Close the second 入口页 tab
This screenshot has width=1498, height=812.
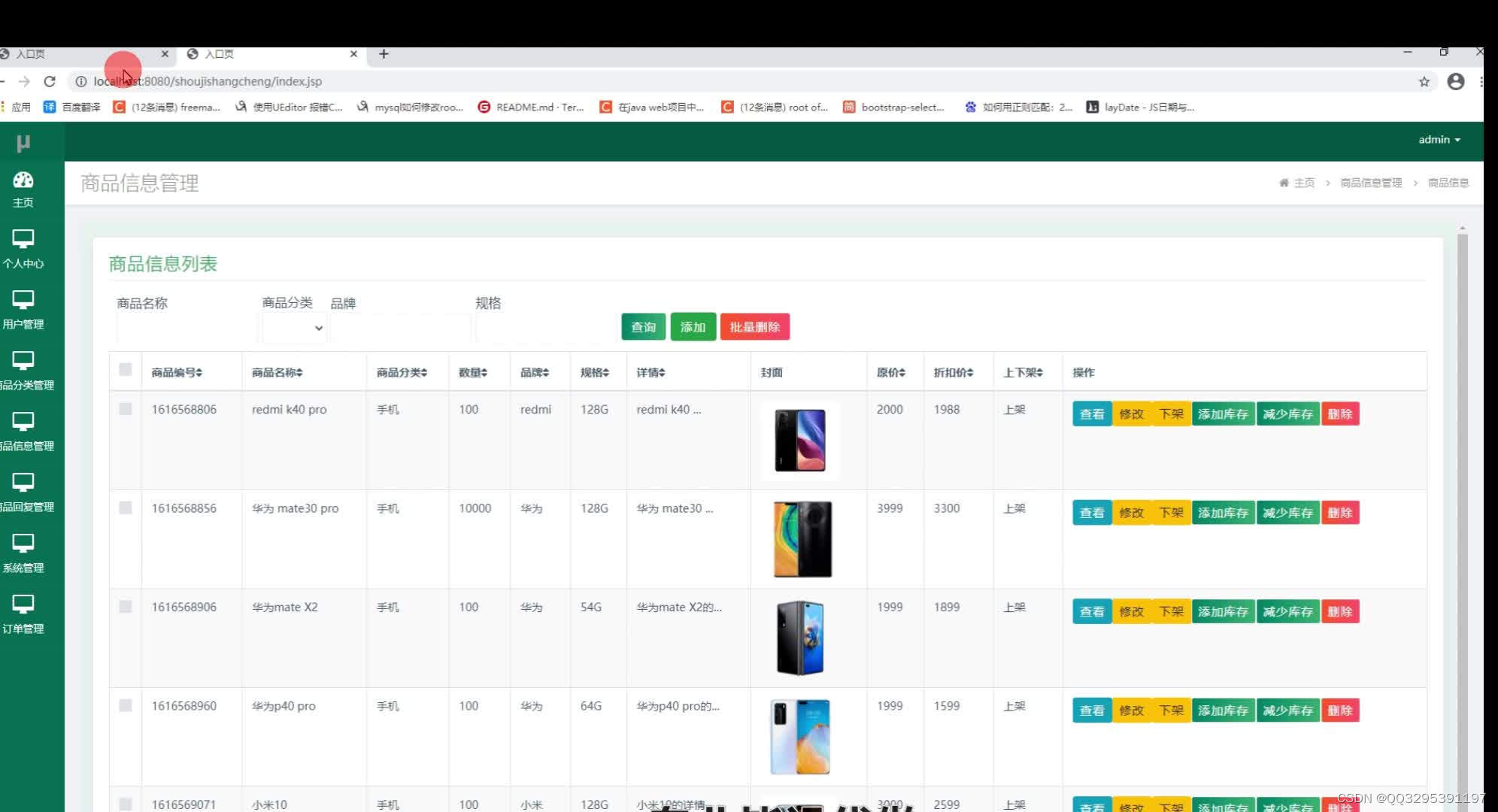tap(353, 54)
